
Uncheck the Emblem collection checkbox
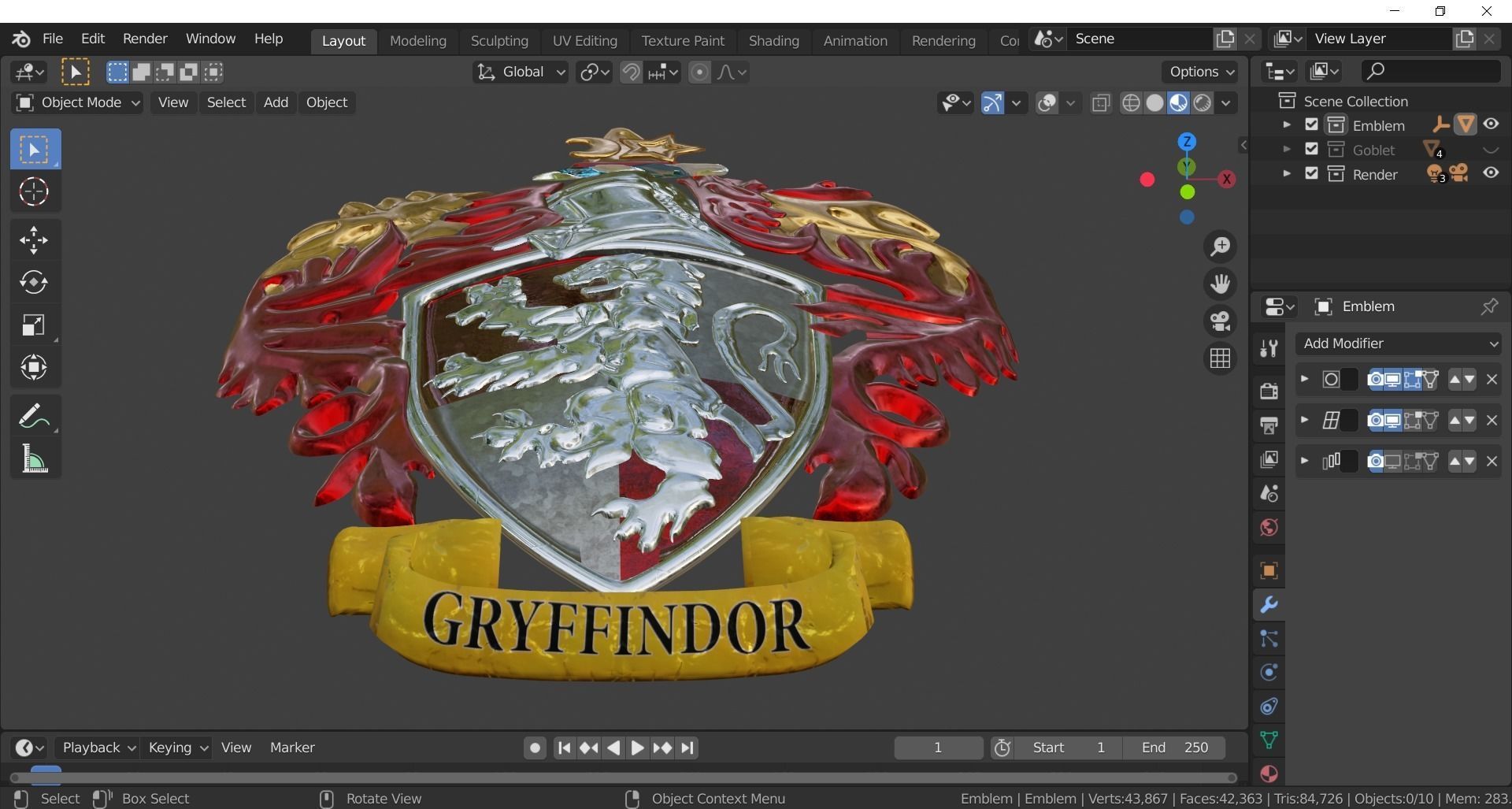(x=1311, y=124)
